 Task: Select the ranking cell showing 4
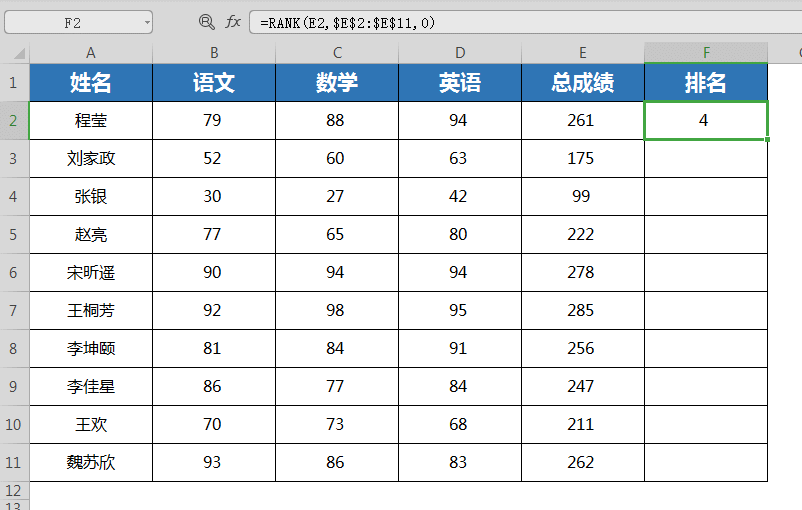[706, 121]
